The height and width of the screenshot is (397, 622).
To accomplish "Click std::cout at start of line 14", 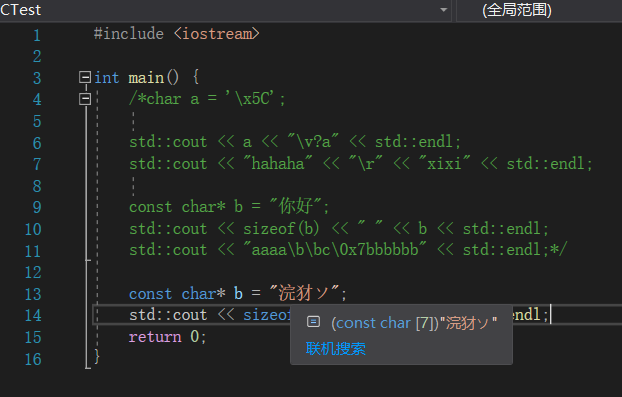I will [168, 315].
